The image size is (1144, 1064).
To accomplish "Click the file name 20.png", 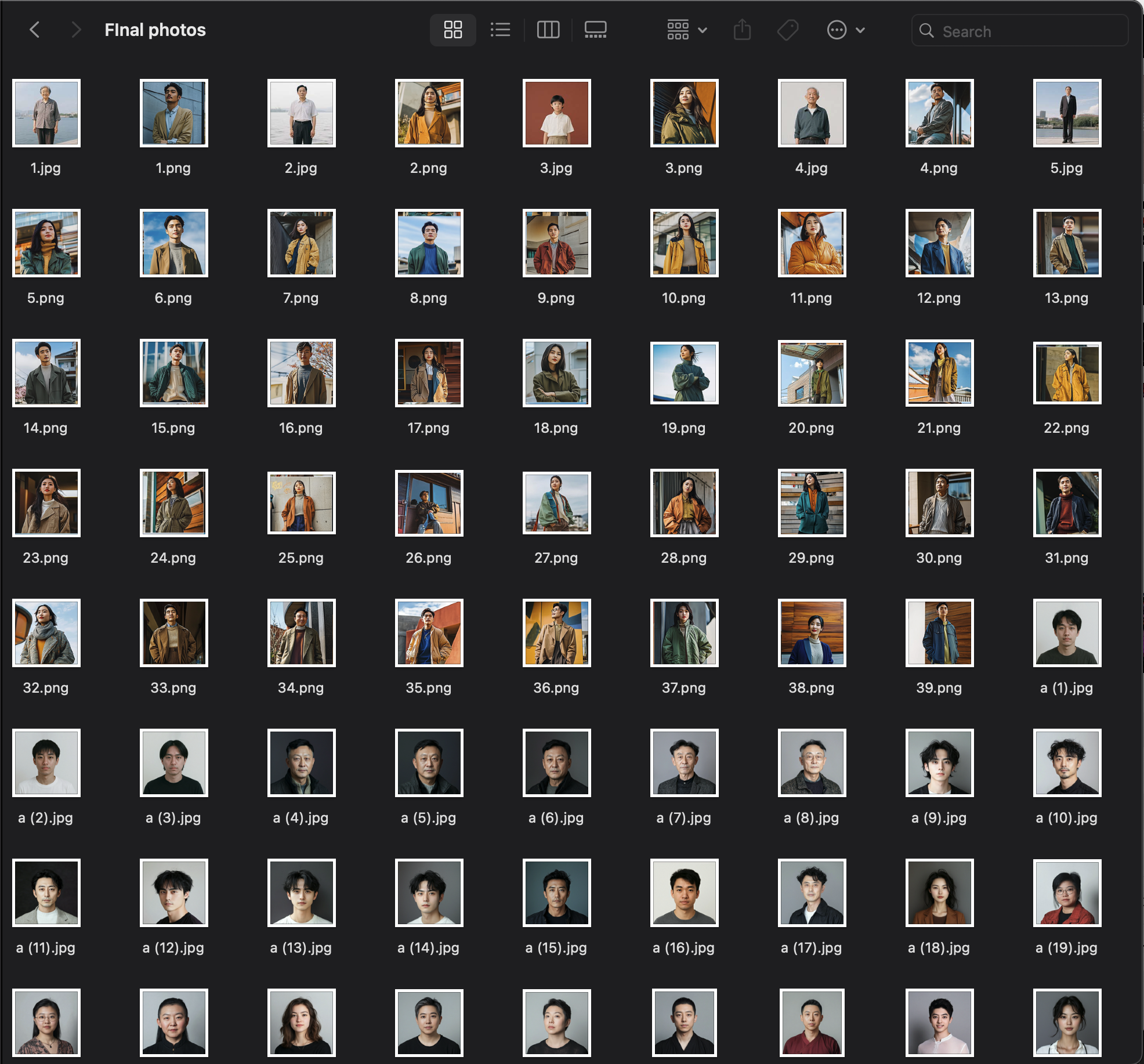I will (x=812, y=428).
